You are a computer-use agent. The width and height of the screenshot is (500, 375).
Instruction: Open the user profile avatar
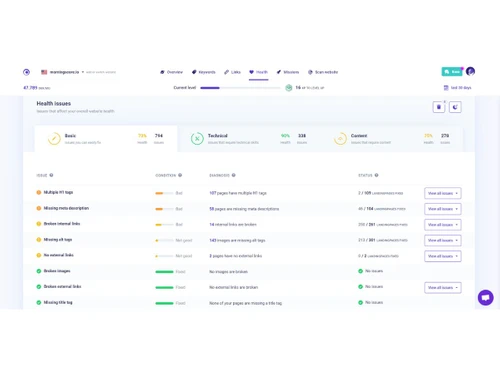coord(470,71)
